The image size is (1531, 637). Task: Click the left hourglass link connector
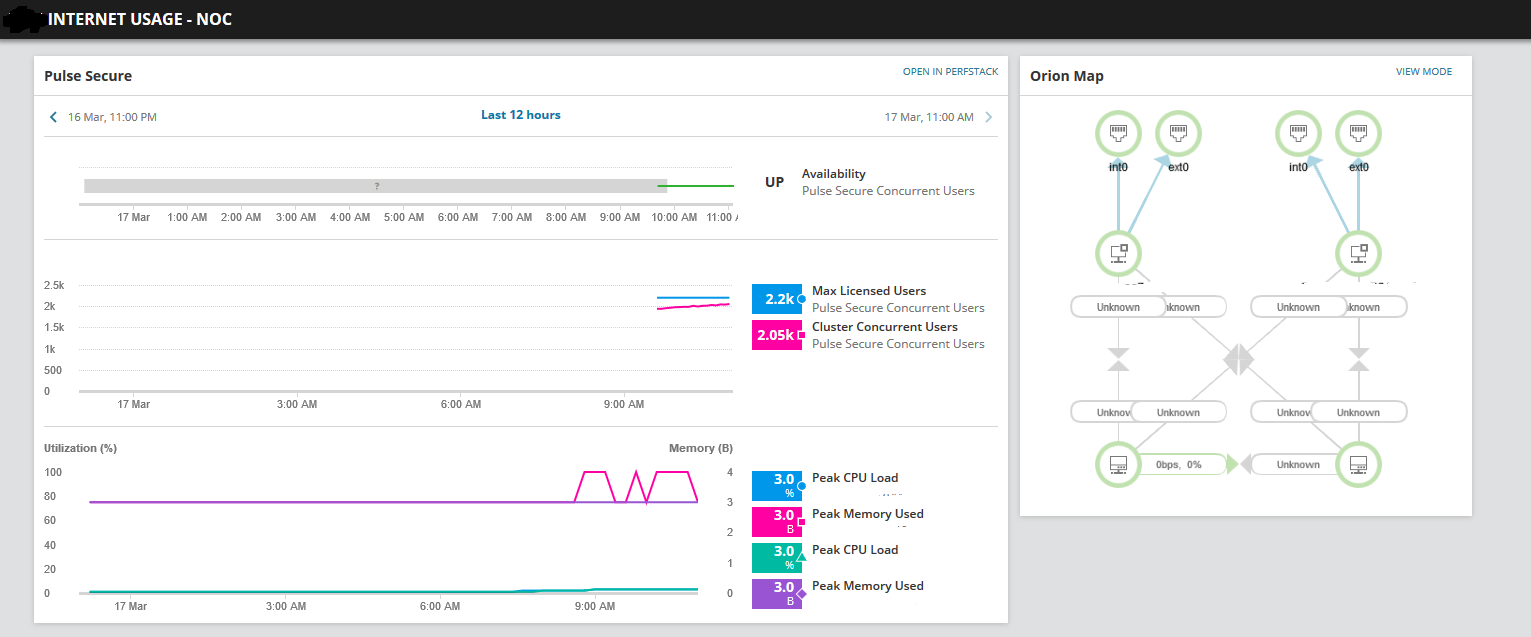(x=1118, y=359)
